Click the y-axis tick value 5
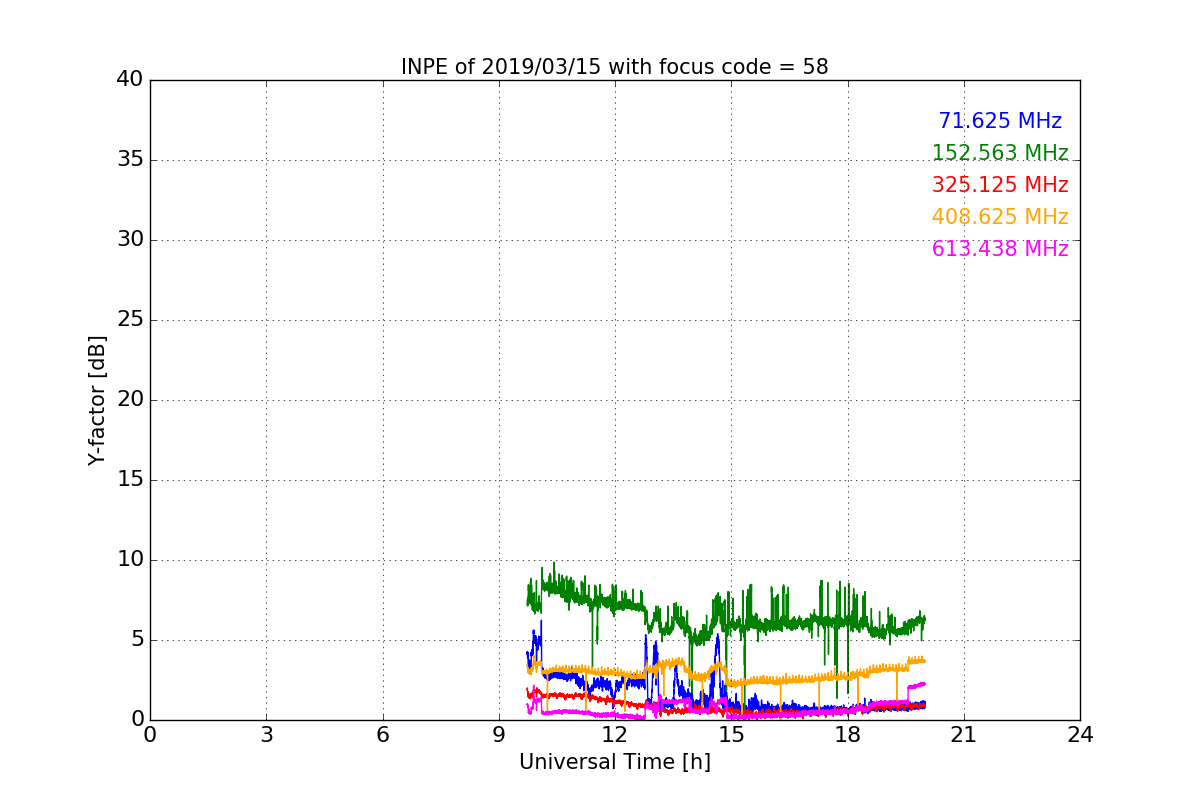This screenshot has width=1200, height=800. click(x=136, y=640)
